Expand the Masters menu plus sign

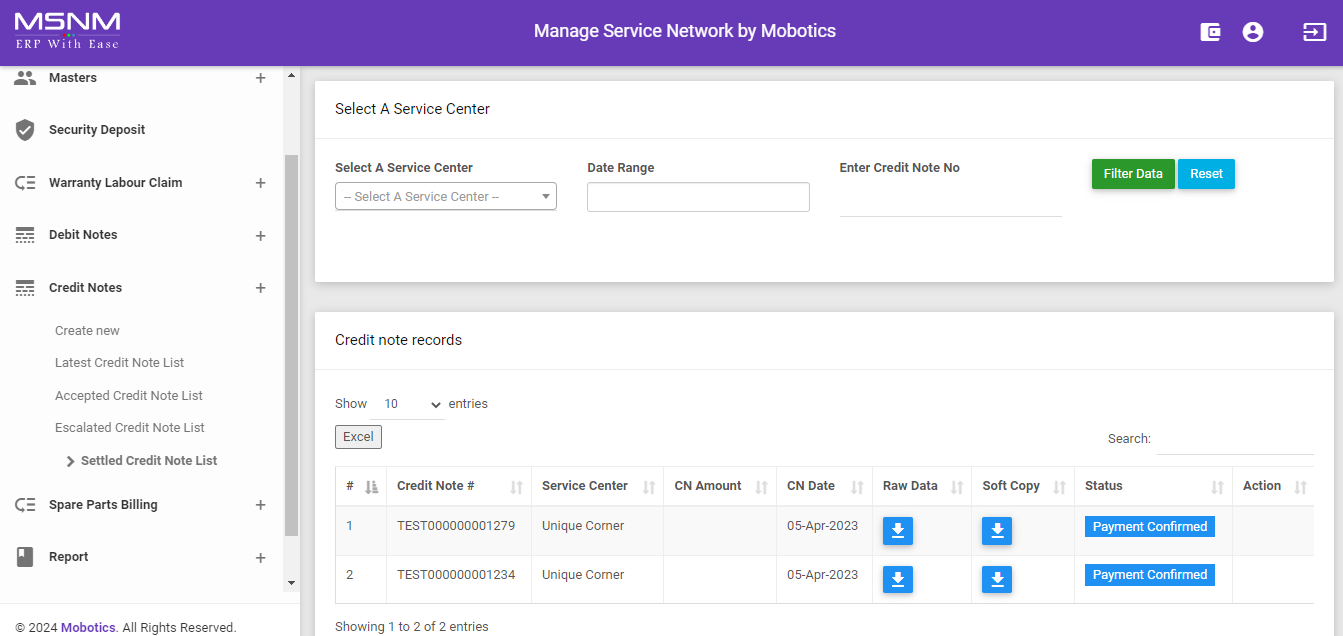click(x=260, y=78)
